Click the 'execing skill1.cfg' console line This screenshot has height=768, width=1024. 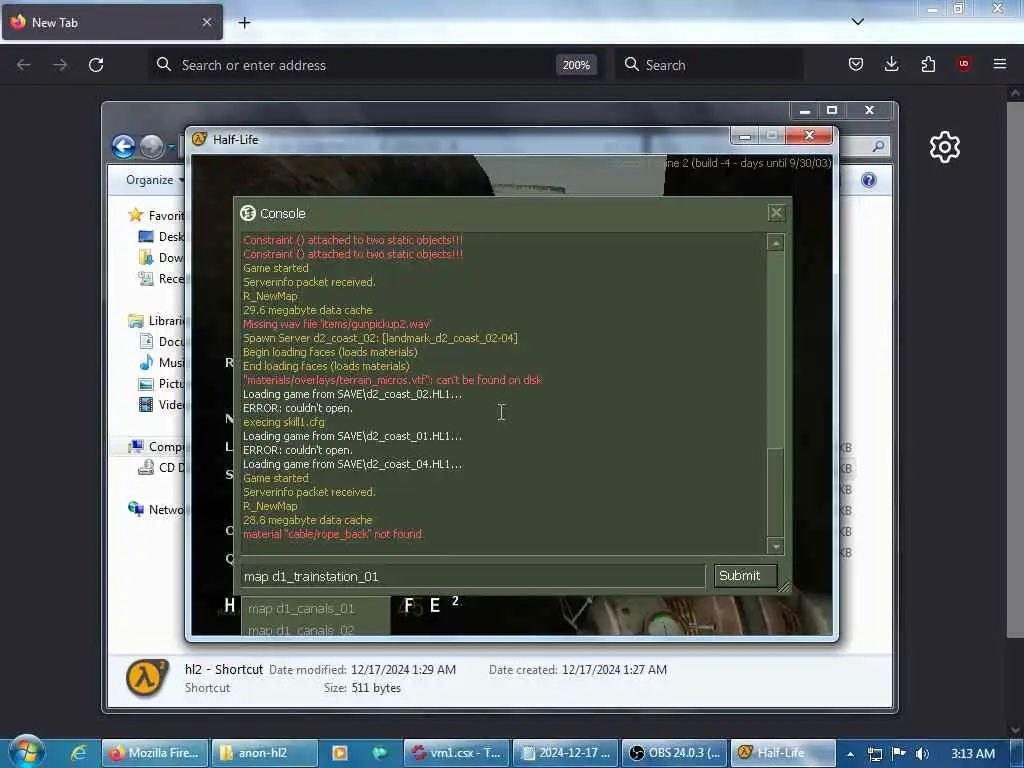283,422
